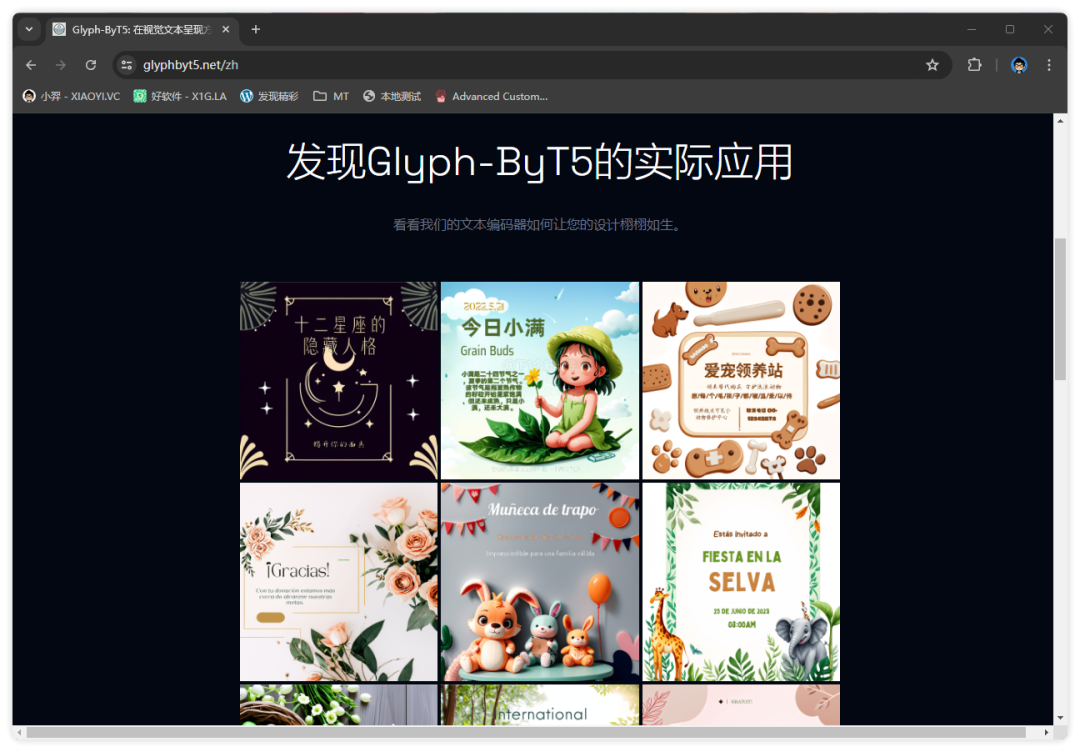Click the scrollbar down arrow
Image resolution: width=1080 pixels, height=752 pixels.
pyautogui.click(x=1060, y=718)
